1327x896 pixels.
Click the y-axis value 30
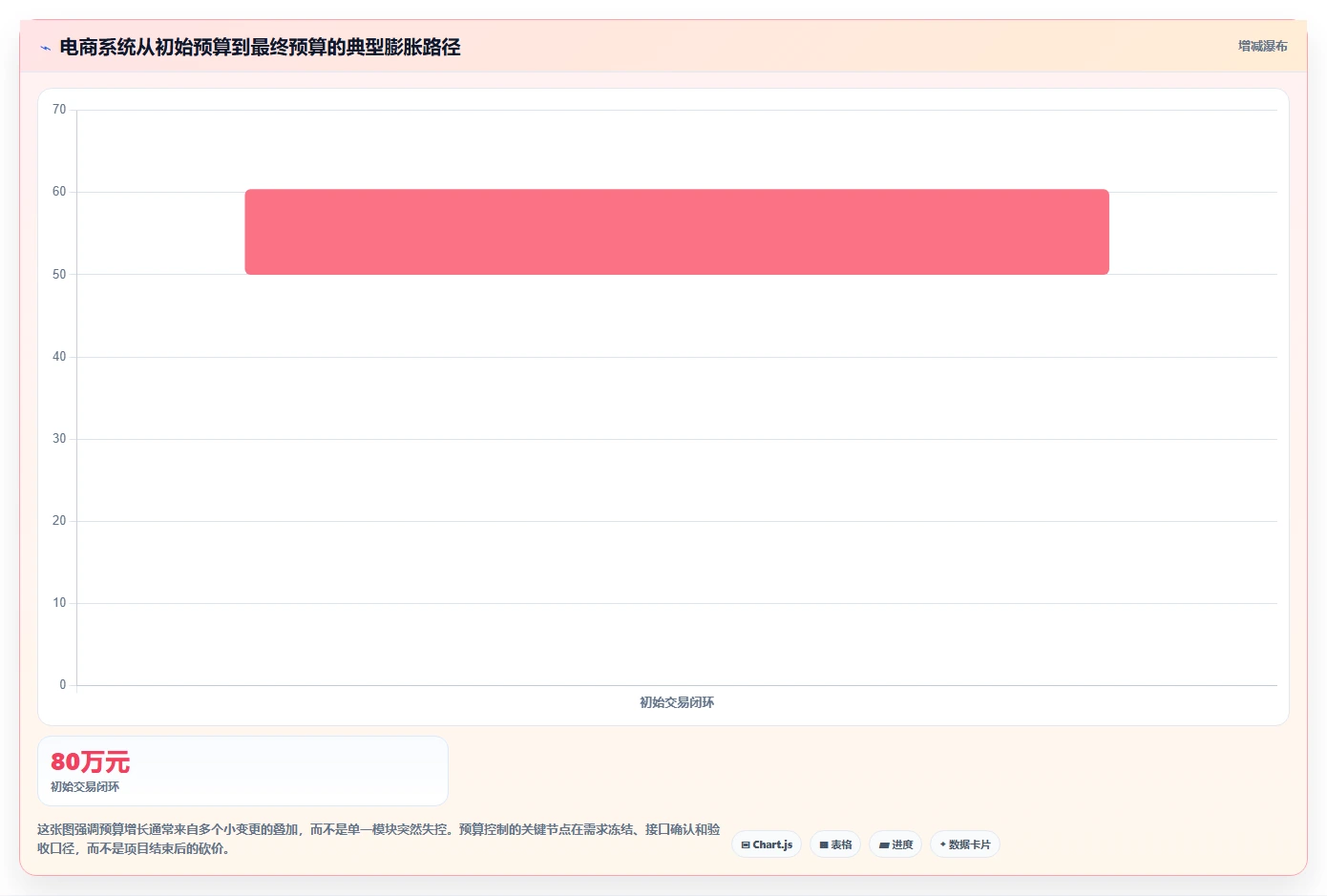click(x=59, y=439)
